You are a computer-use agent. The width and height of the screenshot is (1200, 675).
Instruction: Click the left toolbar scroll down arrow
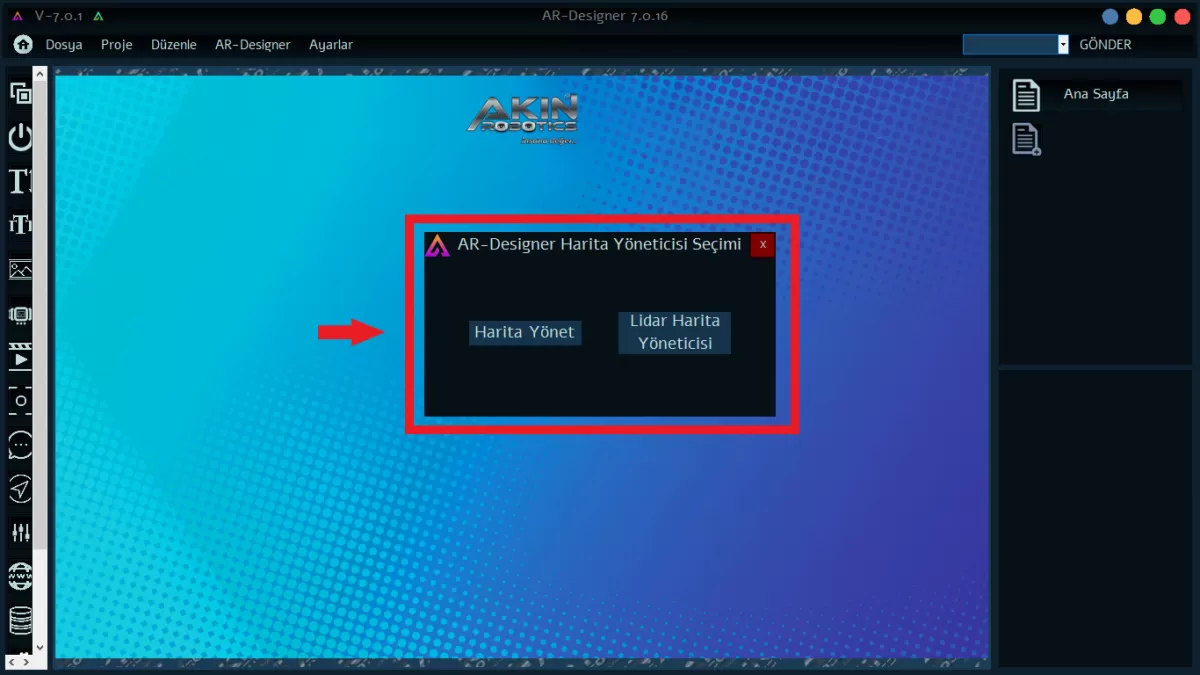coord(40,648)
